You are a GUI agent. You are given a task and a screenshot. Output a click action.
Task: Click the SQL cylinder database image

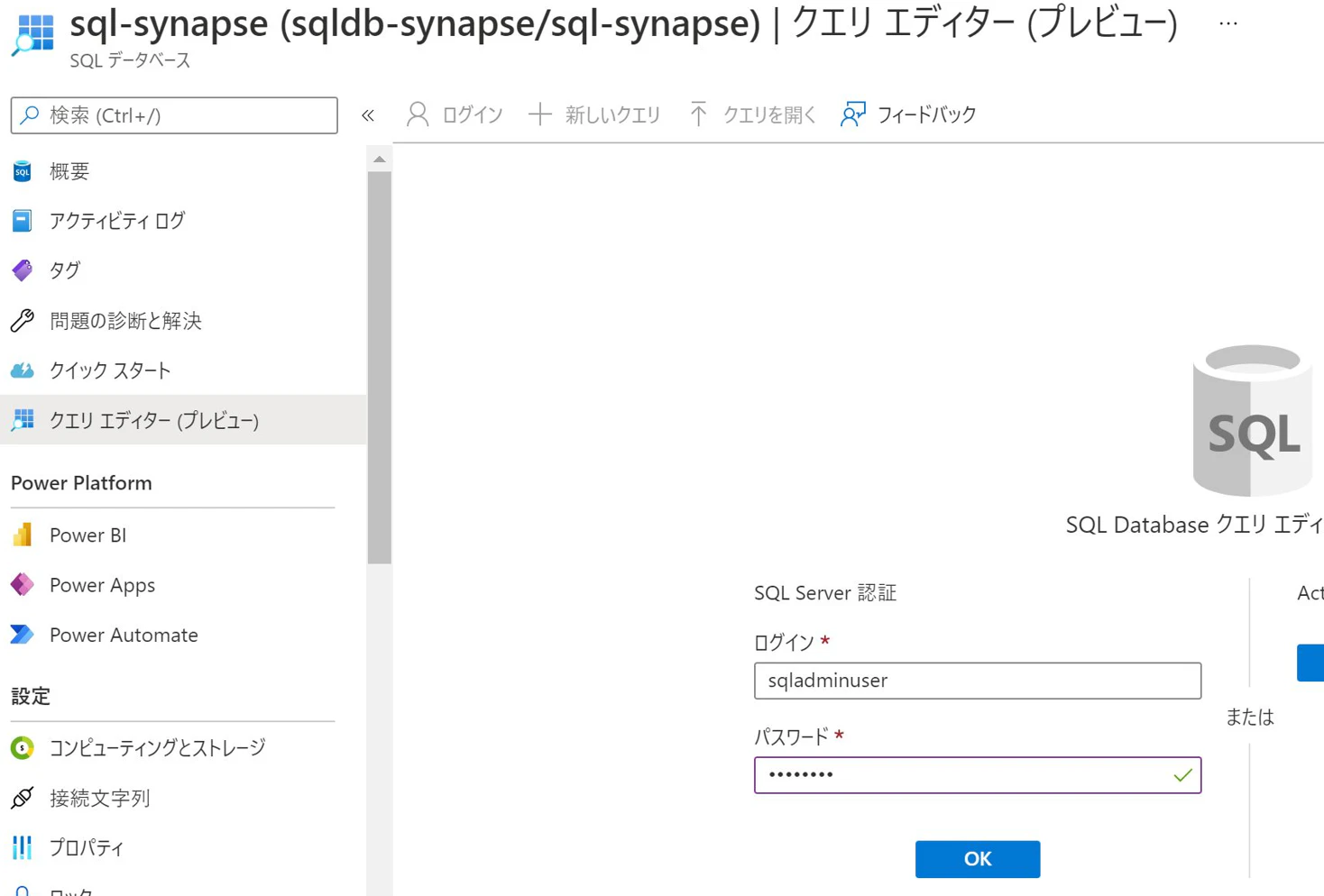coord(1253,420)
